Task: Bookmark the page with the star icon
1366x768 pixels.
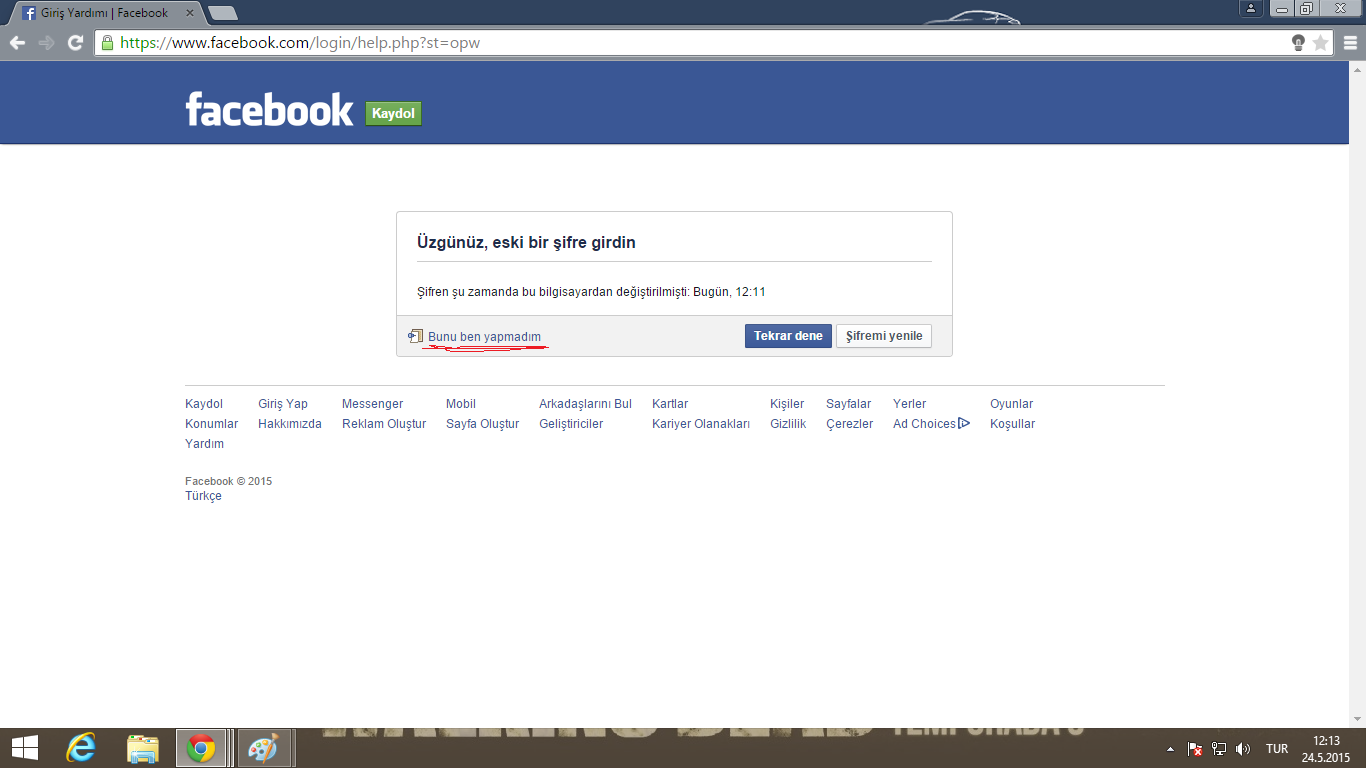Action: coord(1320,43)
